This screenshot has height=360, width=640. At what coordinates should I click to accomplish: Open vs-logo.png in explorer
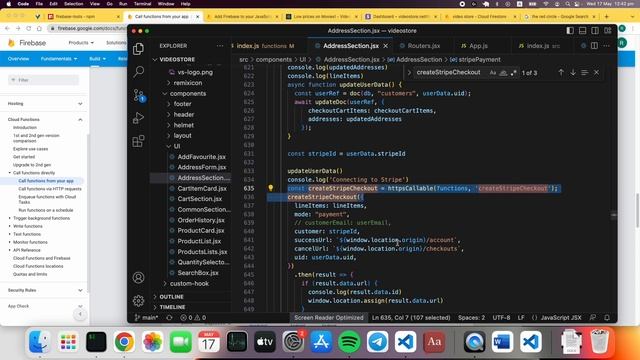(195, 72)
